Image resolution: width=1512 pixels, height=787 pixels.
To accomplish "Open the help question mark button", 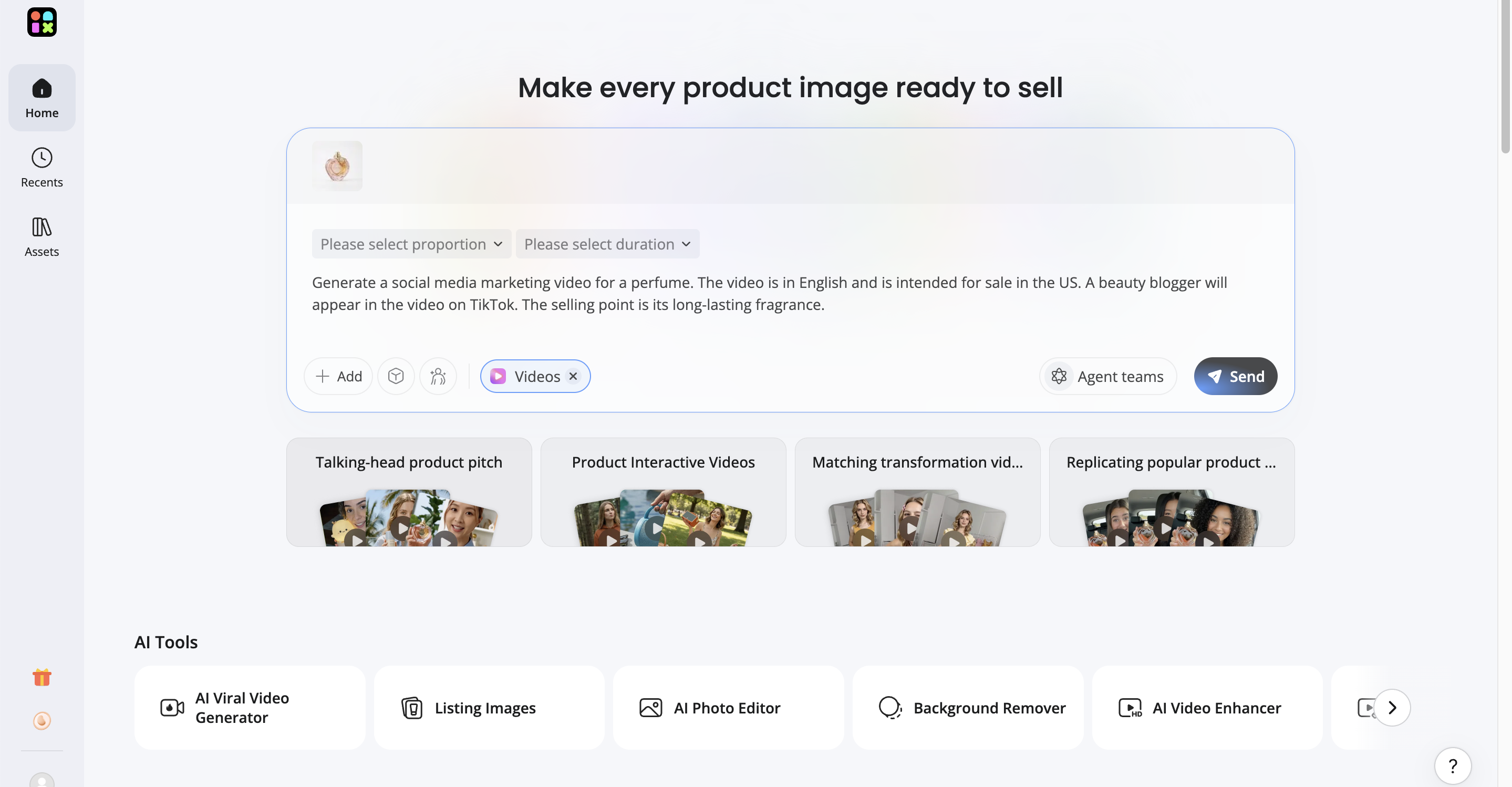I will coord(1453,766).
